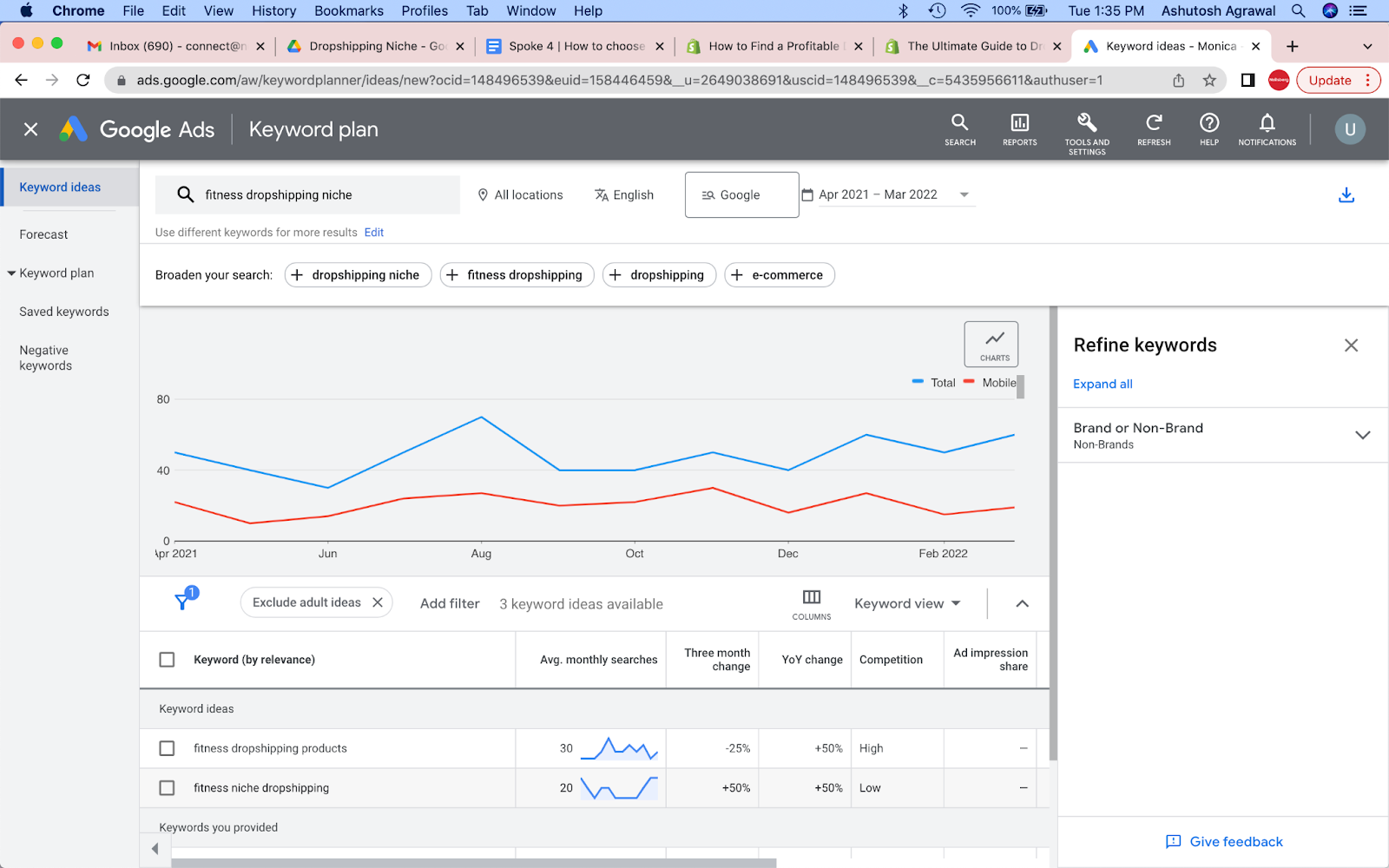Open the Charts view button

click(991, 345)
